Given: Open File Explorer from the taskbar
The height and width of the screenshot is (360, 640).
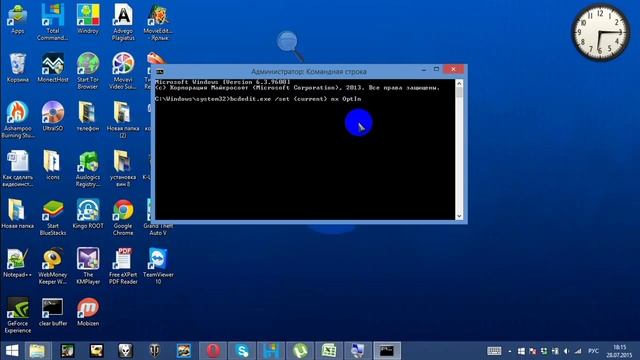Looking at the screenshot, I should (38, 351).
